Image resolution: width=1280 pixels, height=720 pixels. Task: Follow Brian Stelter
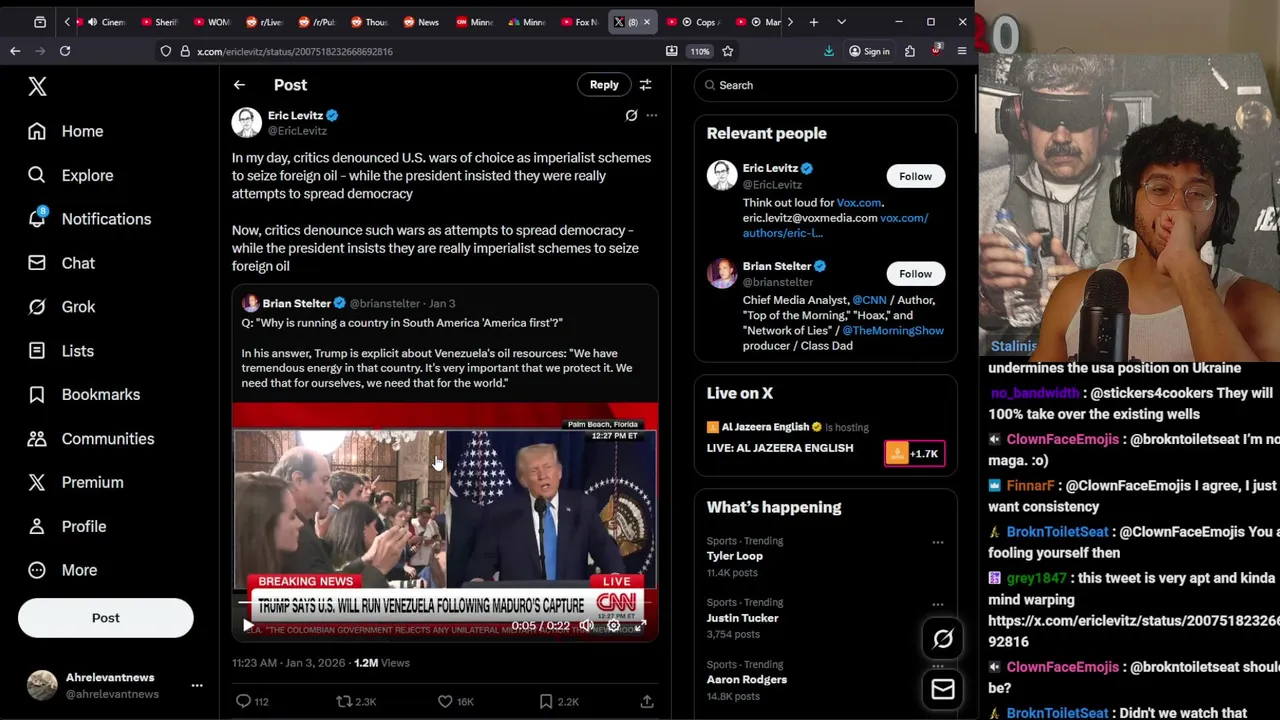(915, 274)
